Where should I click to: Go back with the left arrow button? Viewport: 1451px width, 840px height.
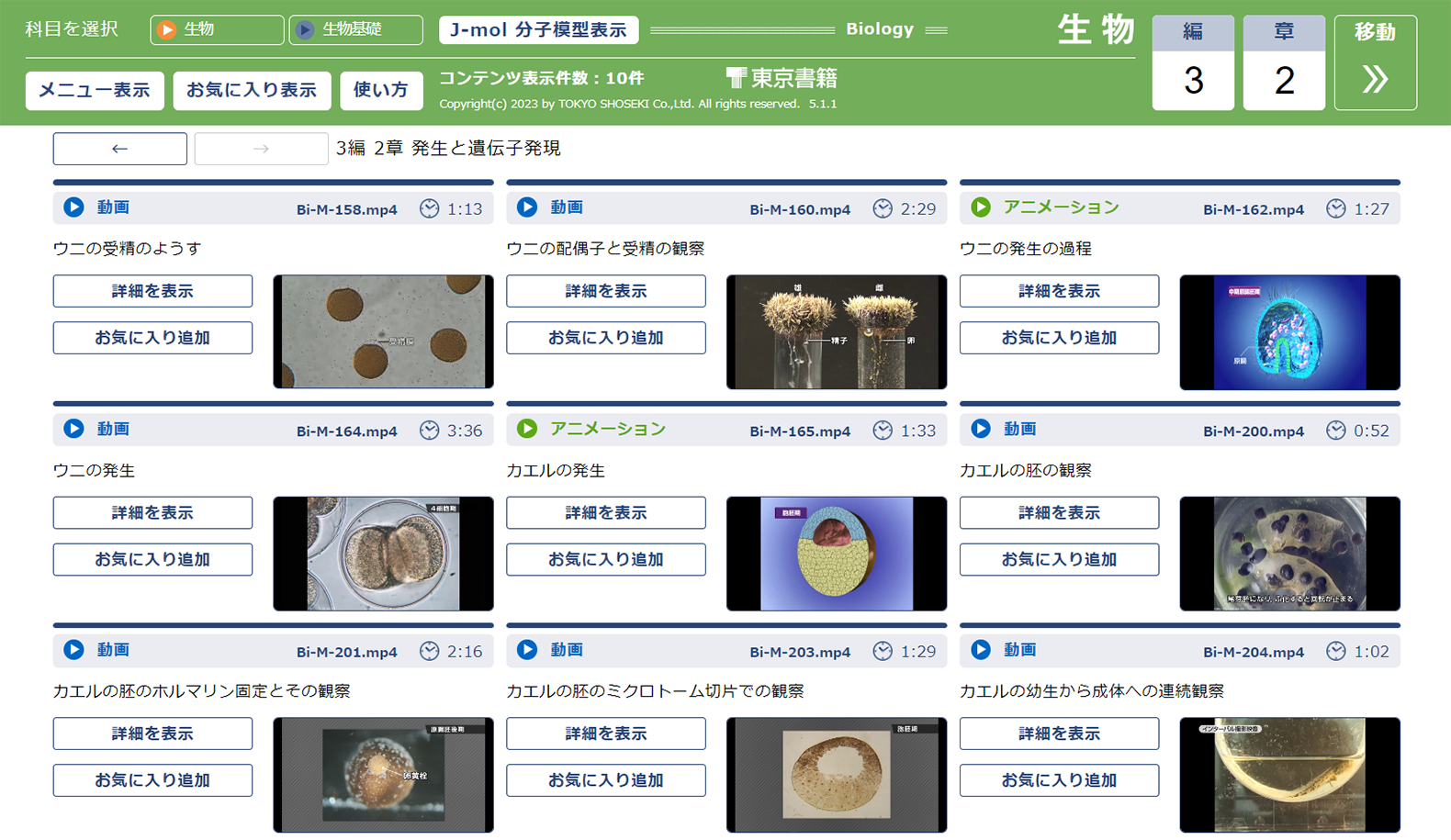(x=120, y=149)
